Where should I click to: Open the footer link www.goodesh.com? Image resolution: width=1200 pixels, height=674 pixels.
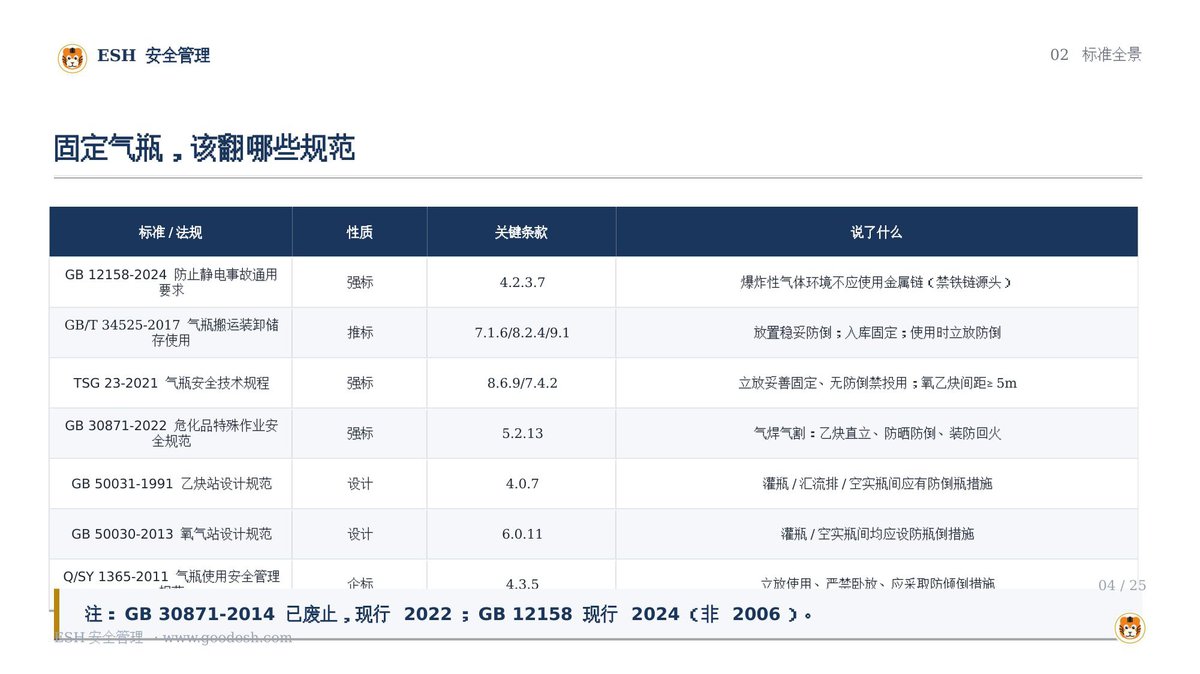pos(228,638)
